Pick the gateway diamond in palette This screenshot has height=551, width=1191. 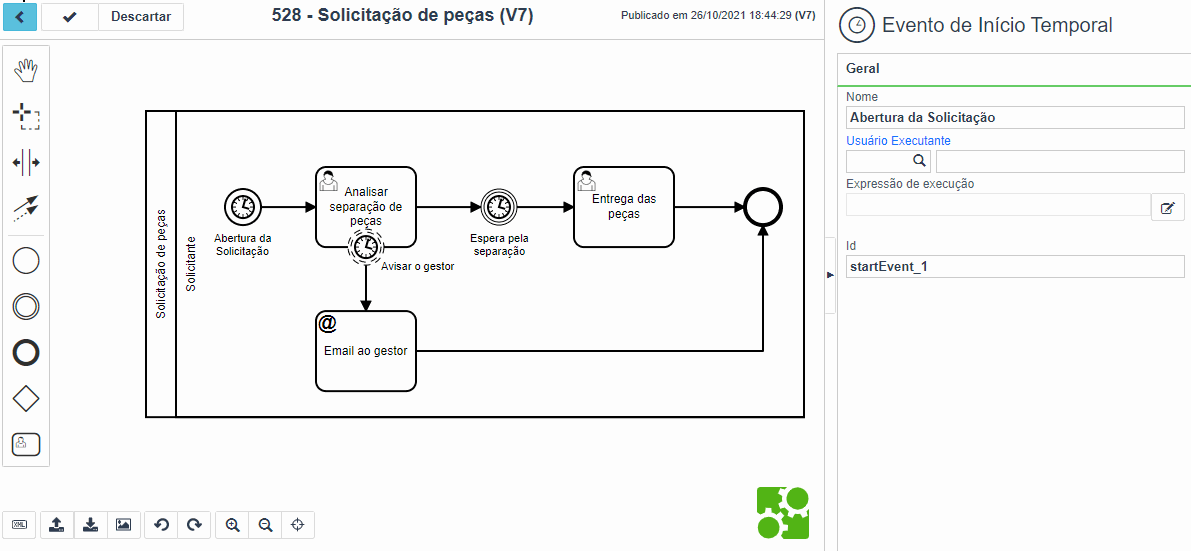[27, 398]
